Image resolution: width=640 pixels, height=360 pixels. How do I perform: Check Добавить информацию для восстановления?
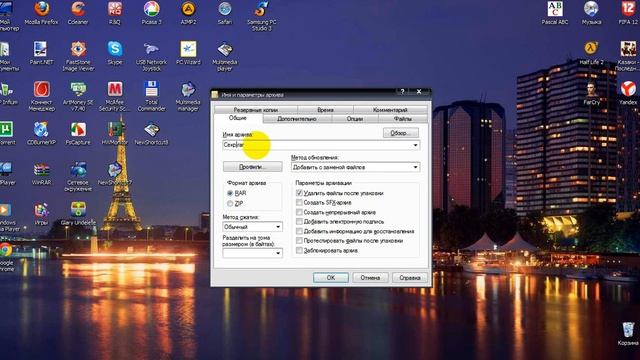point(299,231)
